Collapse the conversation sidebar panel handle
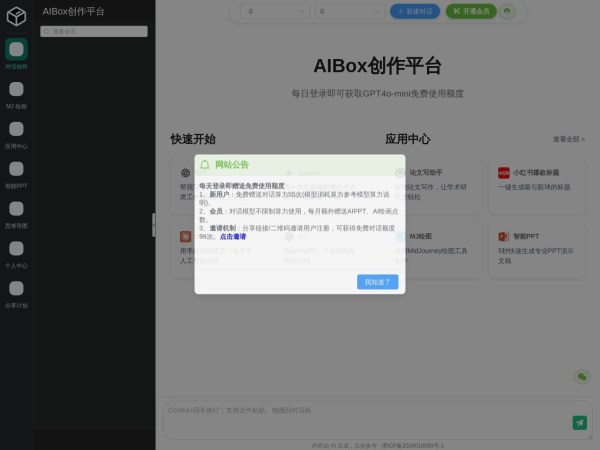Viewport: 600px width, 450px height. pyautogui.click(x=153, y=224)
